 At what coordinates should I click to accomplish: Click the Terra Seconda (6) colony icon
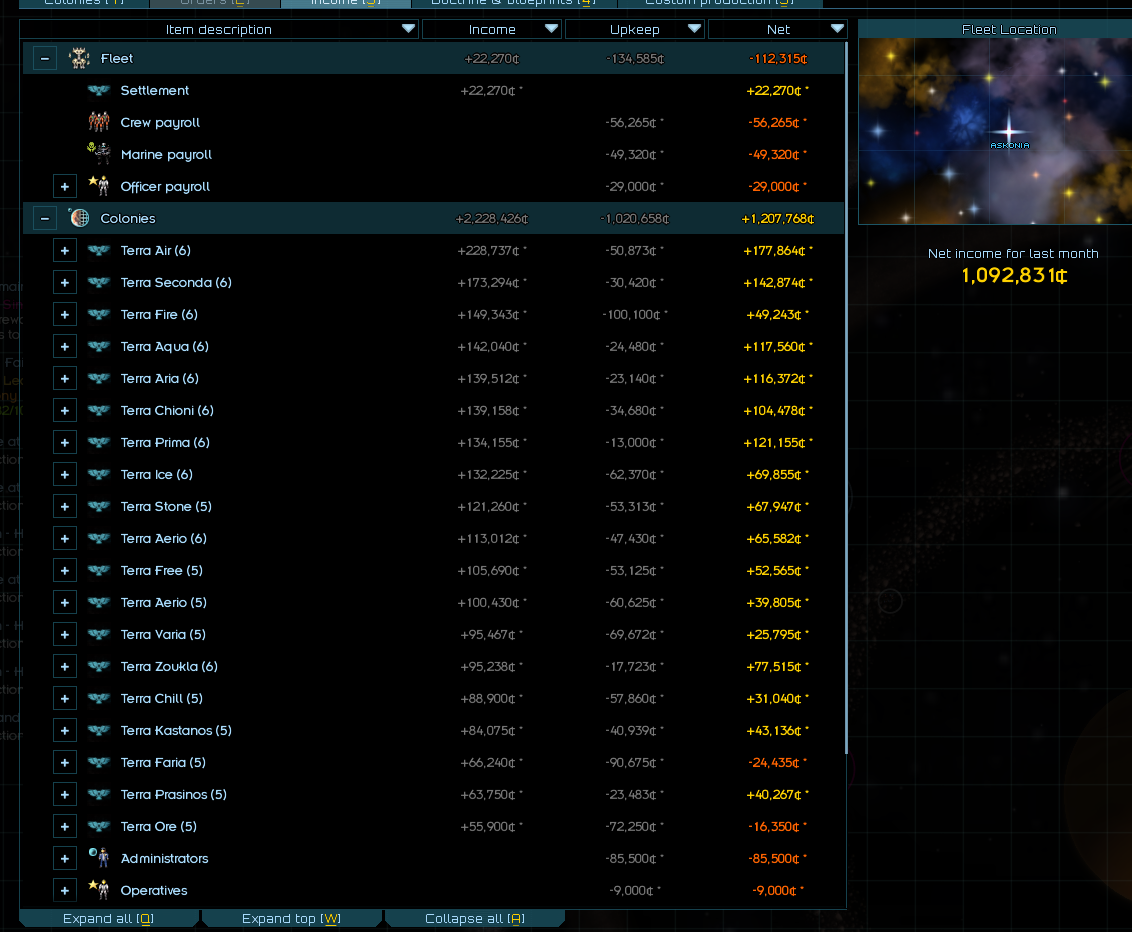(x=99, y=282)
